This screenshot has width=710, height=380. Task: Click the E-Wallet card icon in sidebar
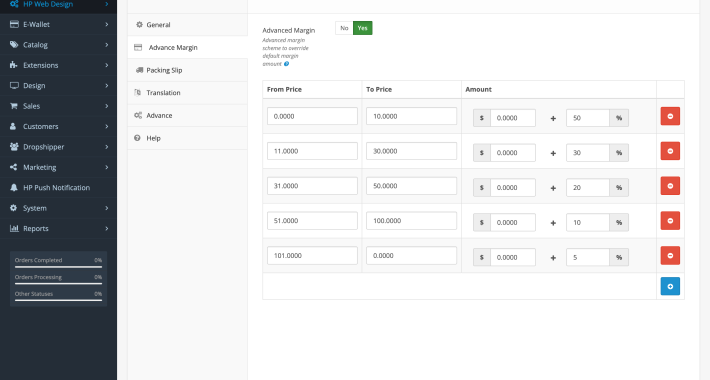(x=14, y=24)
